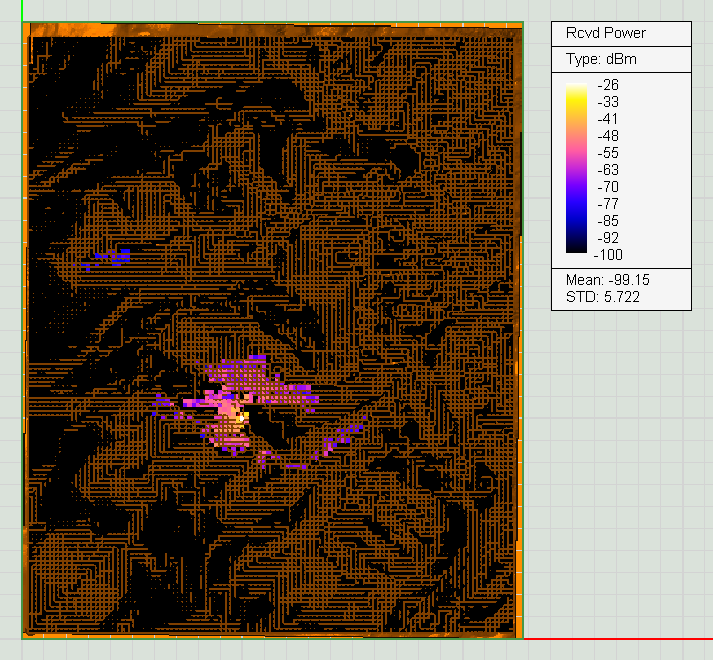Click the -55 label in the legend
Image resolution: width=713 pixels, height=660 pixels.
pos(607,153)
